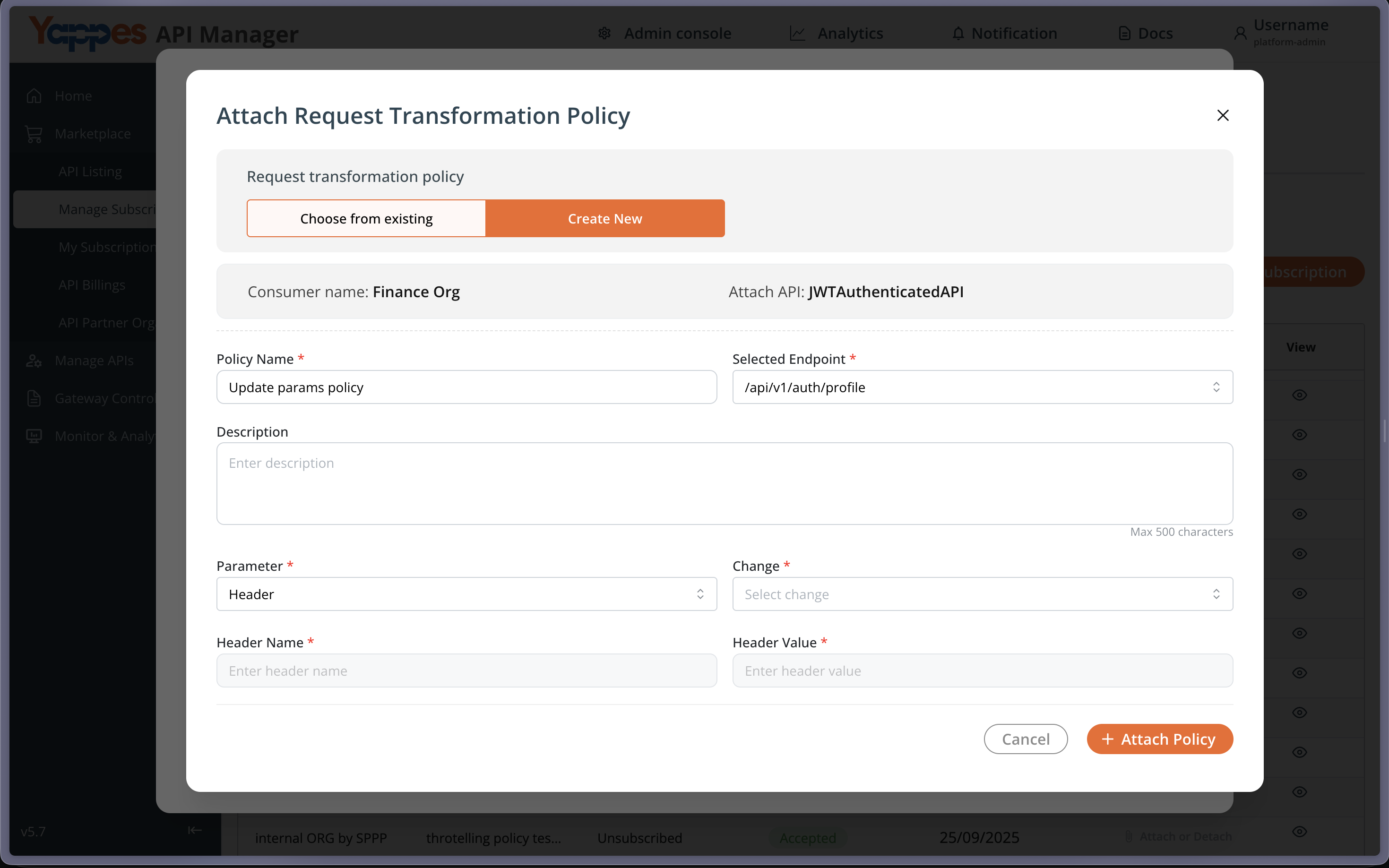Click the third row view eye icon
The image size is (1389, 868).
coord(1299,474)
